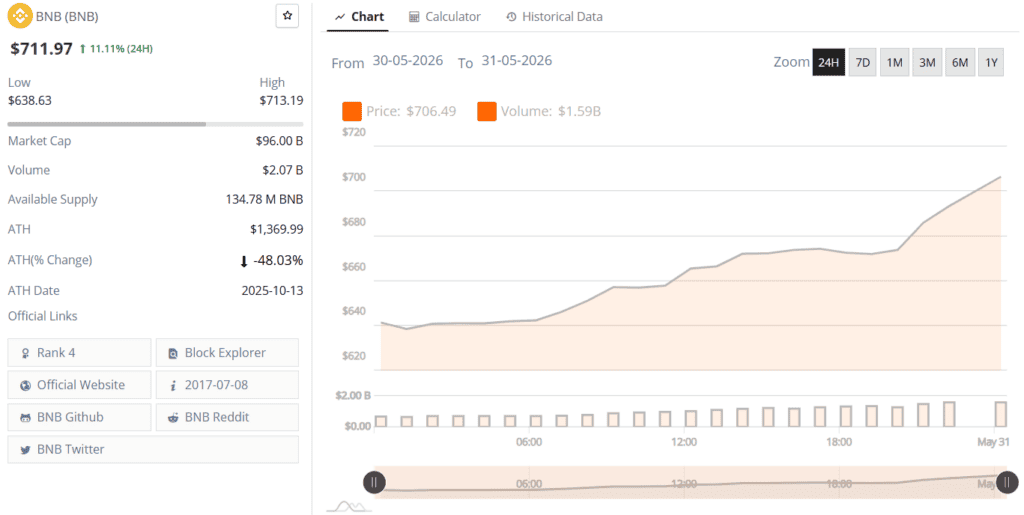Click the Rank 4 medal icon
Viewport: 1024px width, 515px height.
coord(25,353)
